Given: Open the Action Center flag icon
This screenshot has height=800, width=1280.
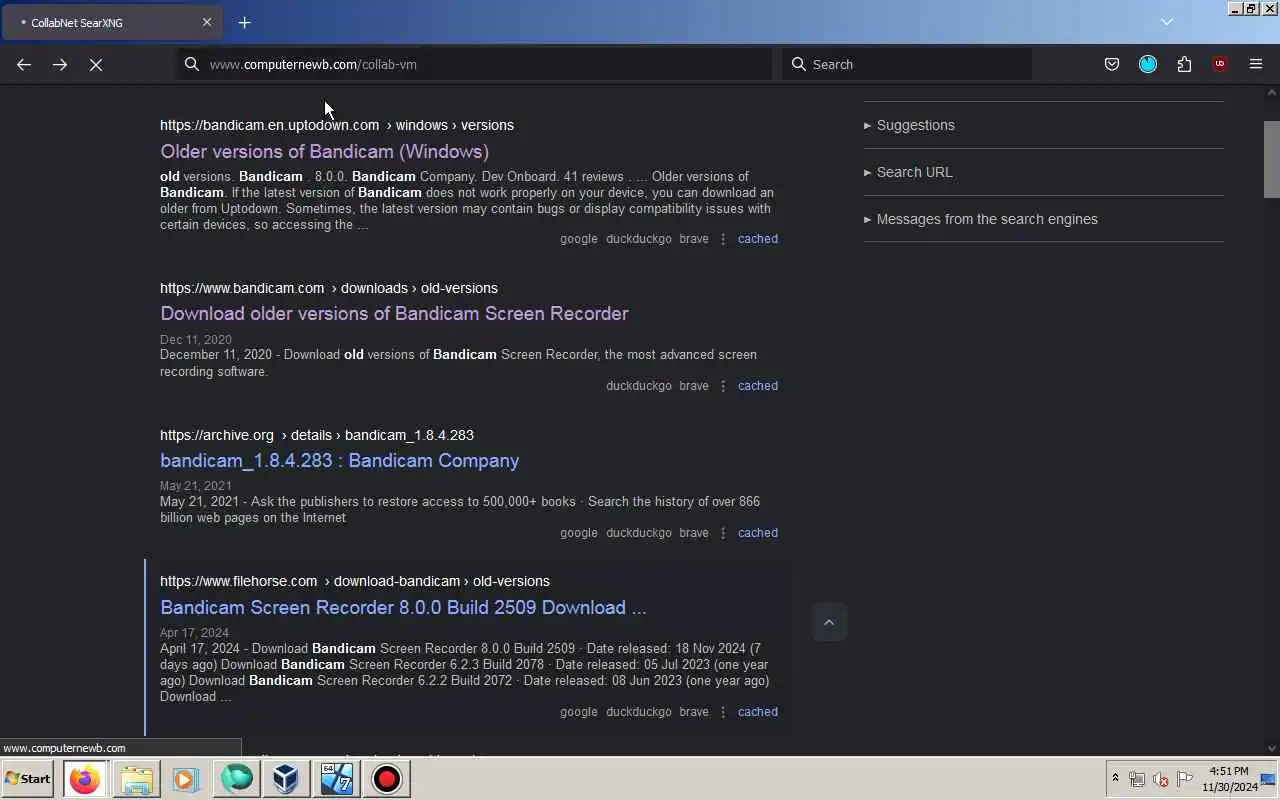Looking at the screenshot, I should click(x=1185, y=779).
